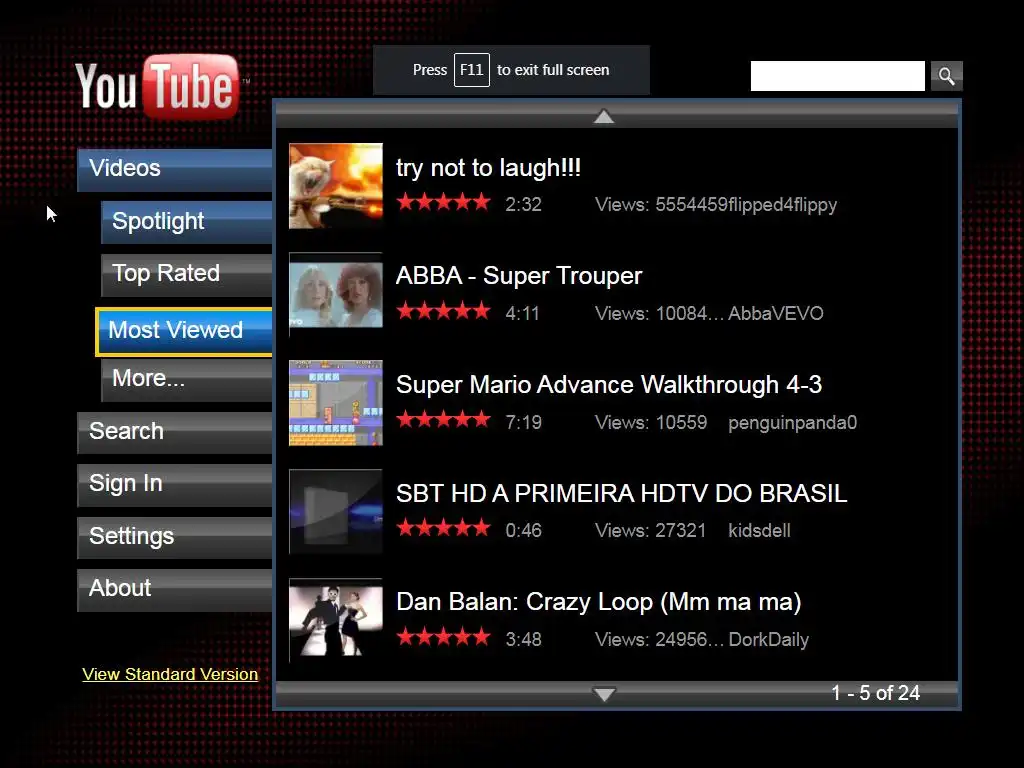Image resolution: width=1024 pixels, height=768 pixels.
Task: Click the YouTube logo
Action: point(159,88)
